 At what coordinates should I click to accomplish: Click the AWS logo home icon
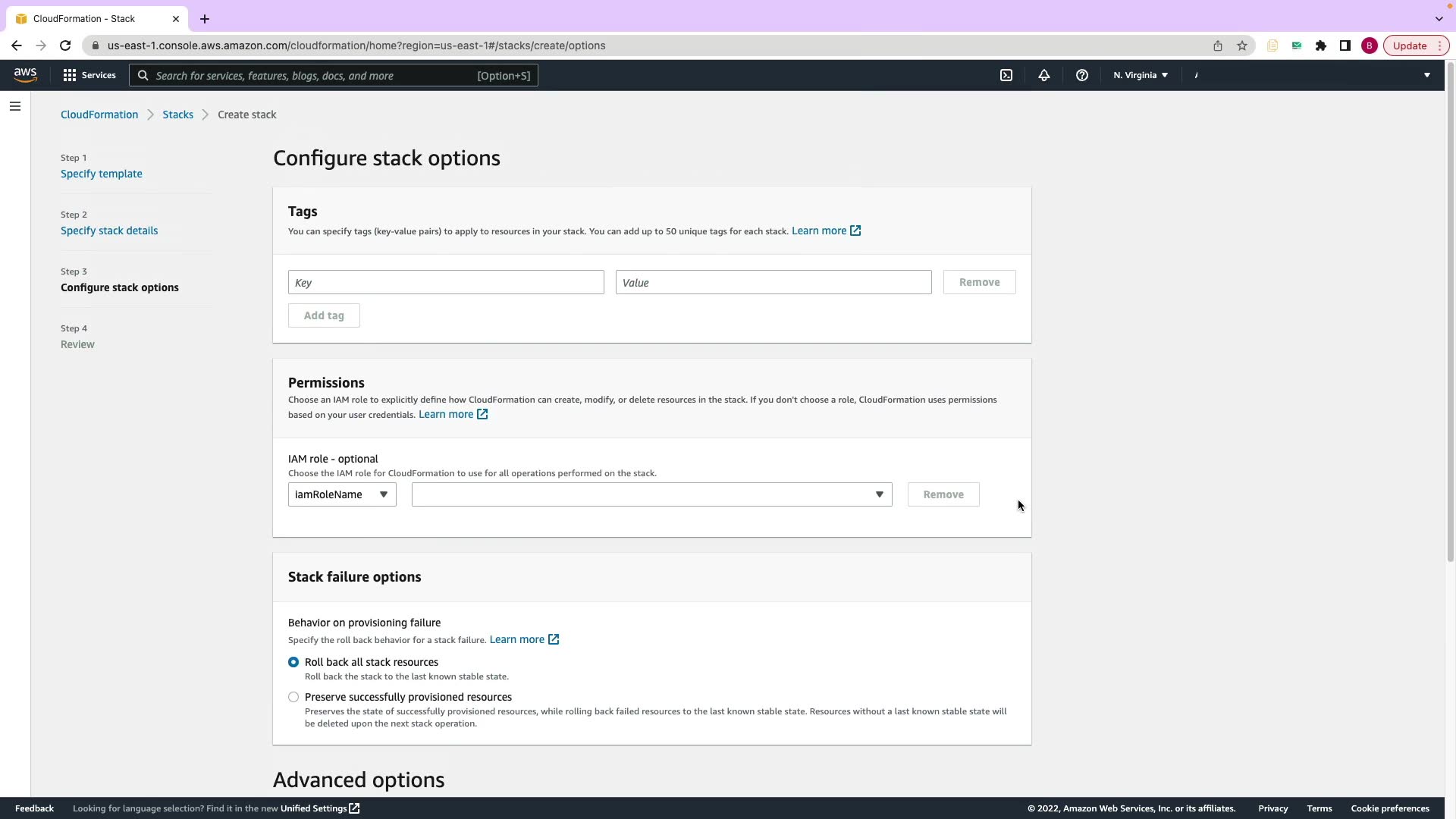tap(25, 74)
